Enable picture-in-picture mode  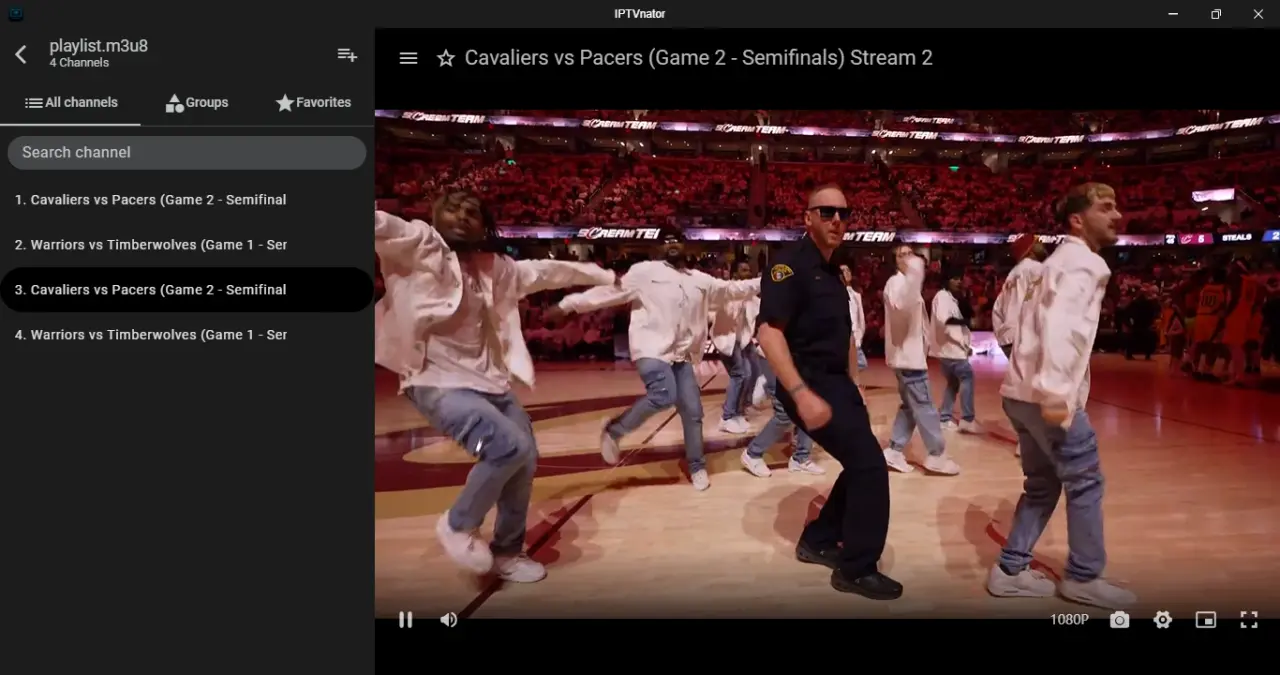[x=1206, y=620]
